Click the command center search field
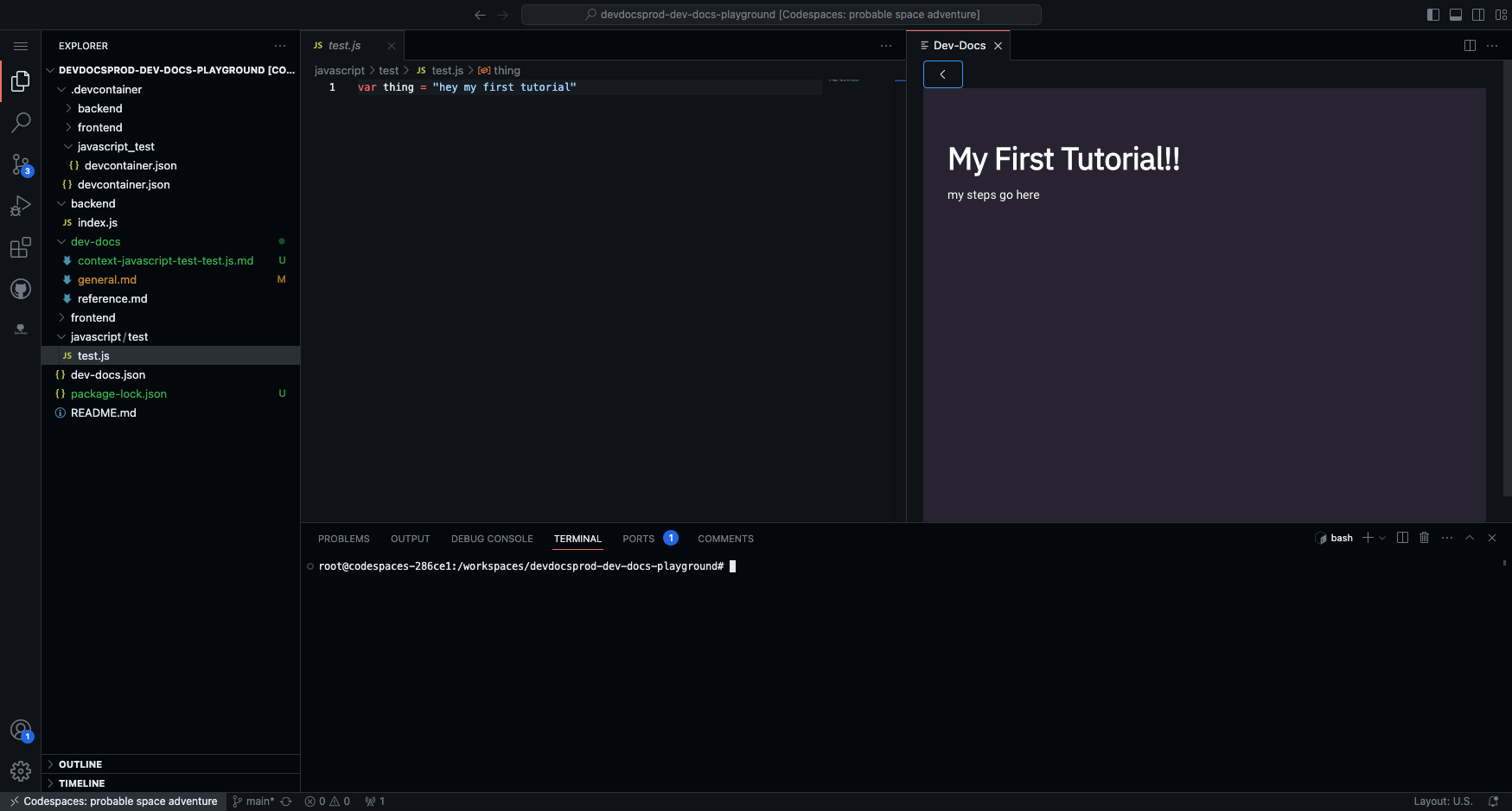1512x811 pixels. (781, 15)
